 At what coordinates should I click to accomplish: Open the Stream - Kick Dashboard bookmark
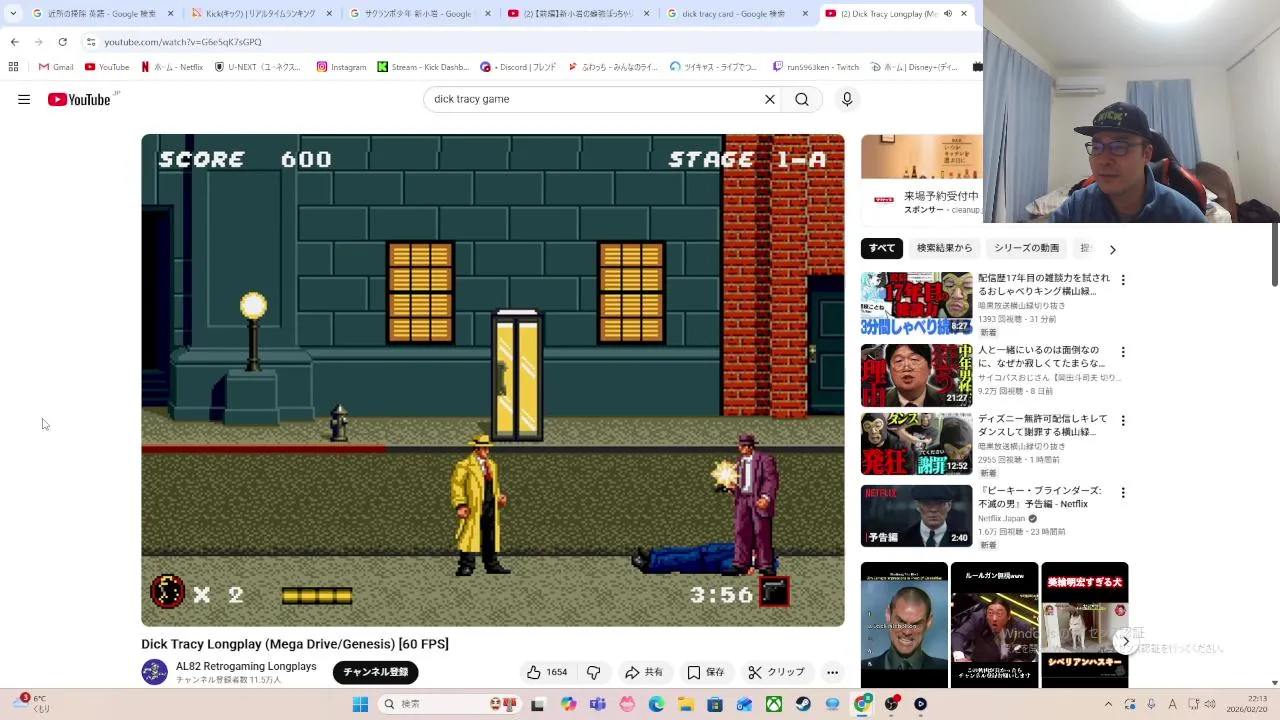point(423,67)
